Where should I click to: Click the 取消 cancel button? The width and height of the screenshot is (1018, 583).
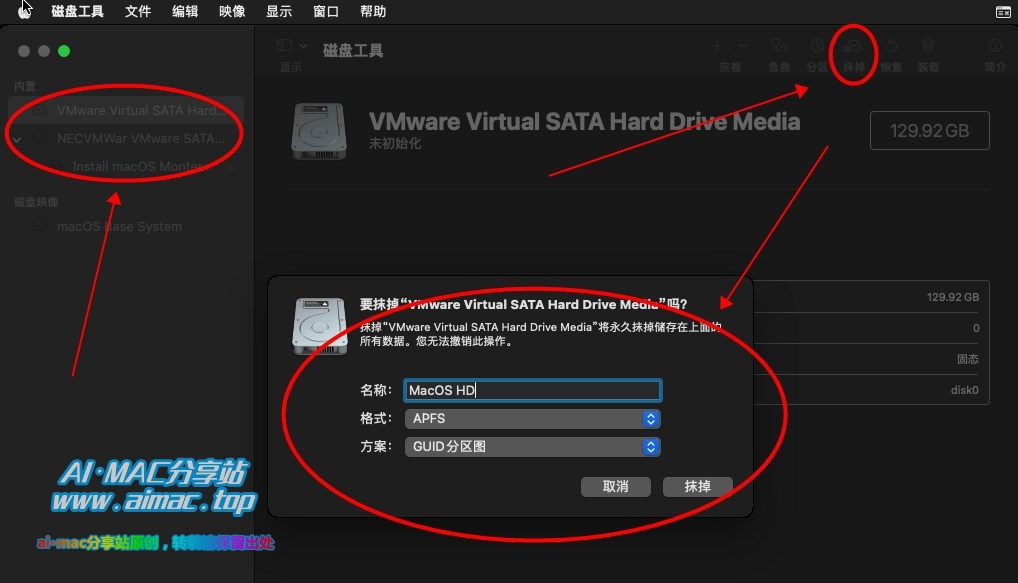tap(615, 486)
